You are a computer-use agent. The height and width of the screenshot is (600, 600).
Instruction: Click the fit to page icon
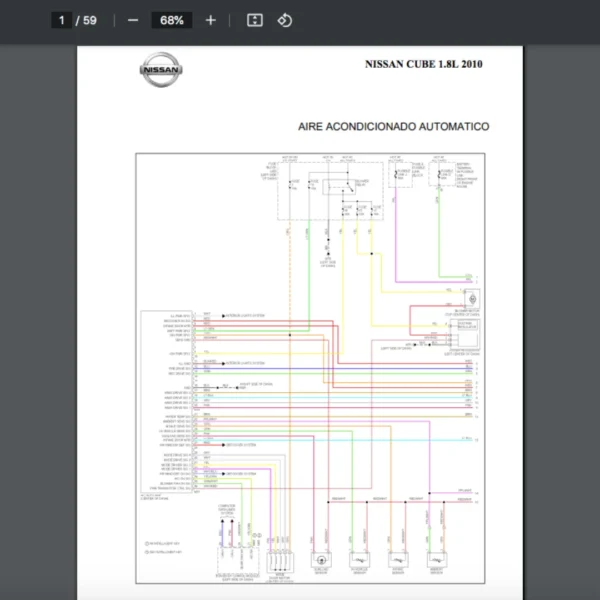(255, 20)
